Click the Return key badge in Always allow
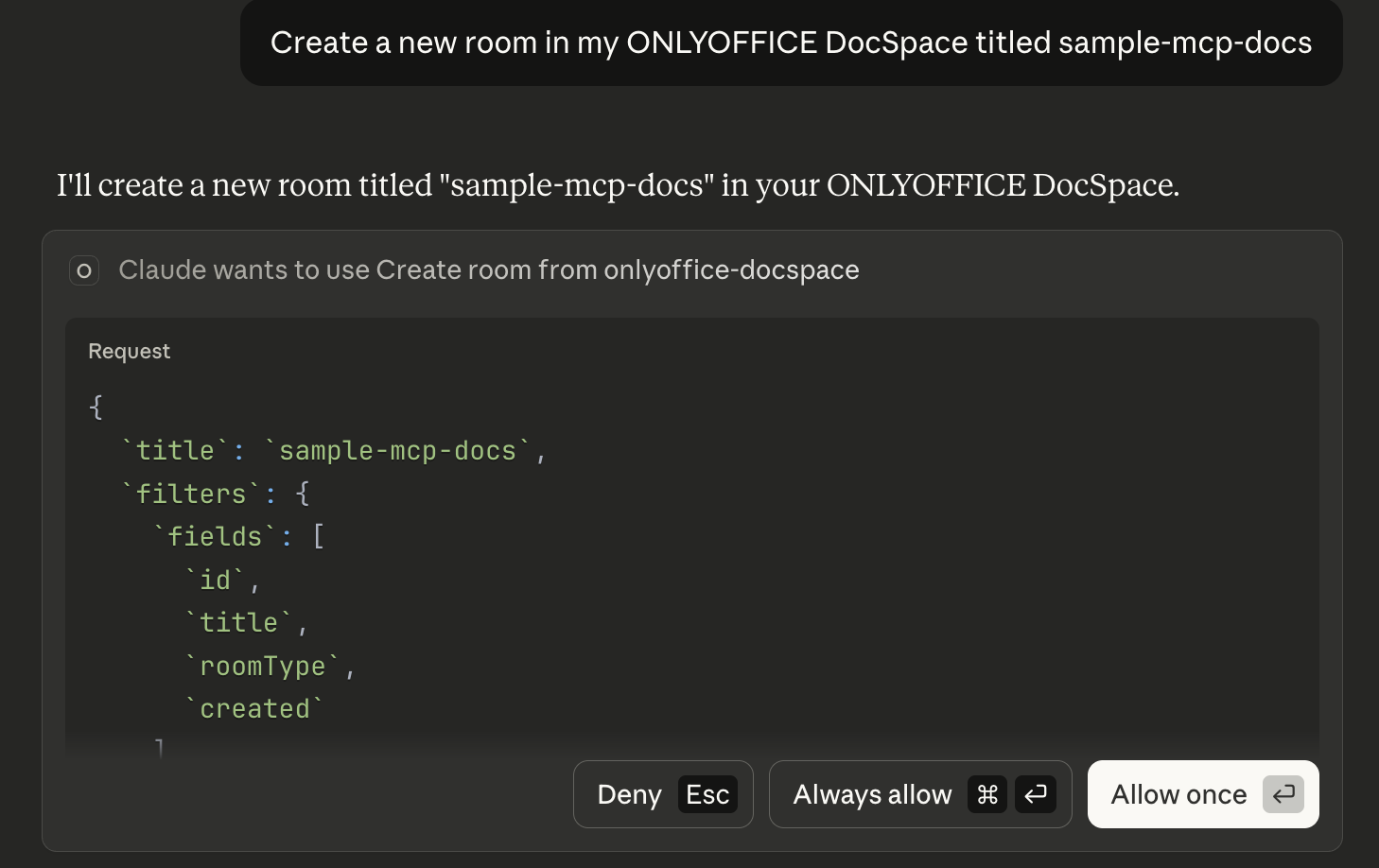The height and width of the screenshot is (868, 1379). (x=1036, y=794)
